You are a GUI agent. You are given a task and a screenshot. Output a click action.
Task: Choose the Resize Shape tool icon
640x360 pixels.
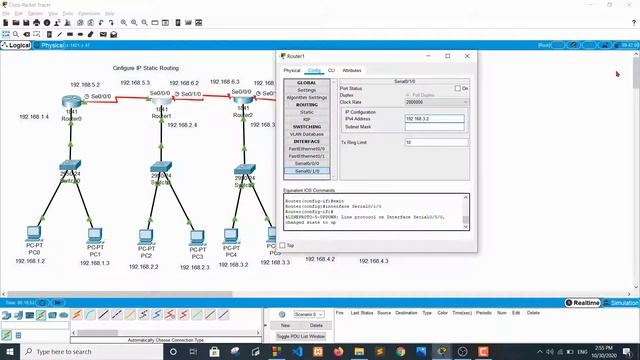[x=37, y=34]
